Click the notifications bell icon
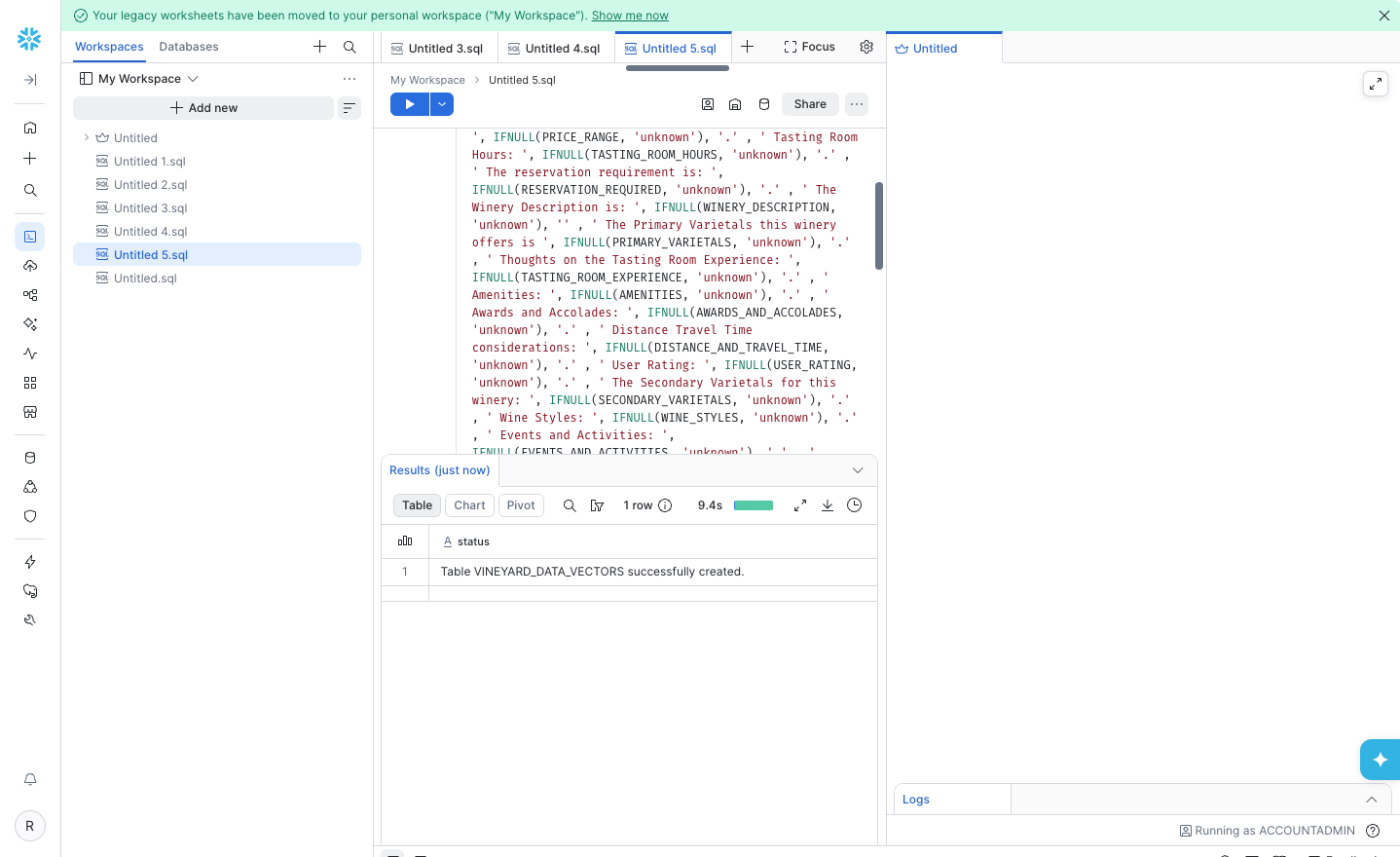The width and height of the screenshot is (1400, 857). pyautogui.click(x=30, y=779)
